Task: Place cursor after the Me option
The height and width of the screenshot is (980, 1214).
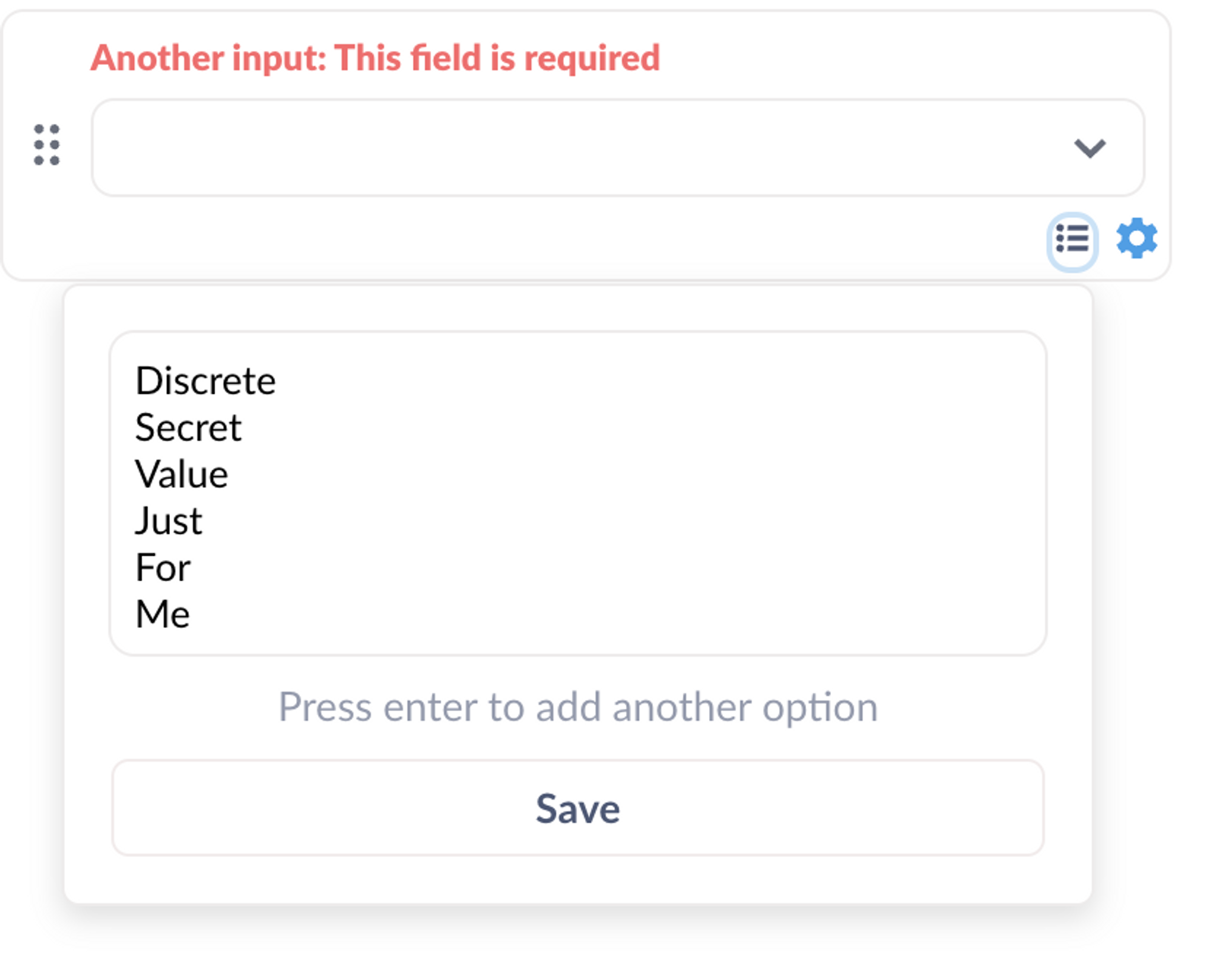Action: coord(194,613)
